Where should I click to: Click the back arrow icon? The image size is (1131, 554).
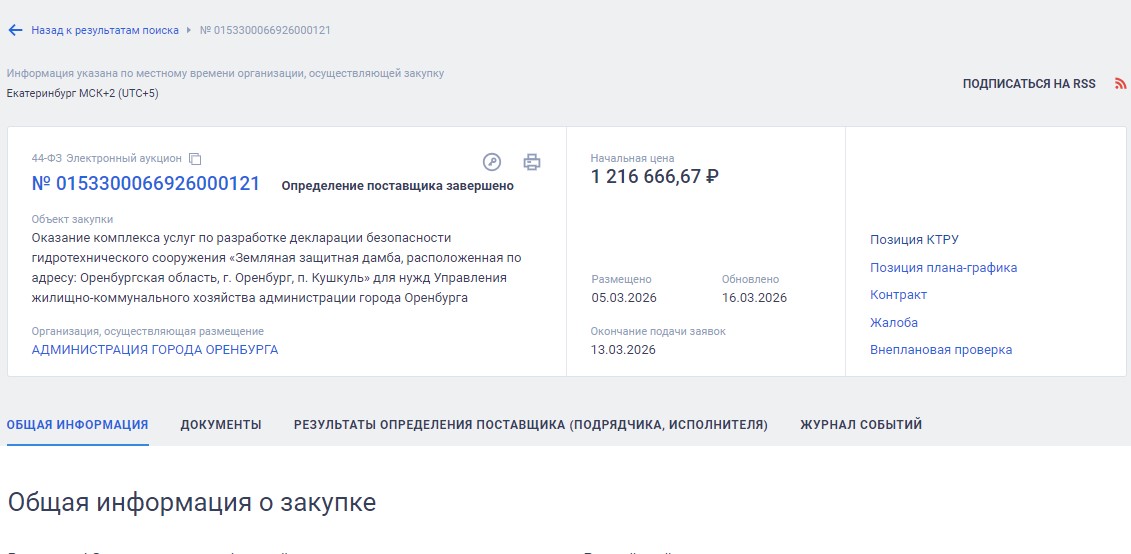(x=15, y=30)
